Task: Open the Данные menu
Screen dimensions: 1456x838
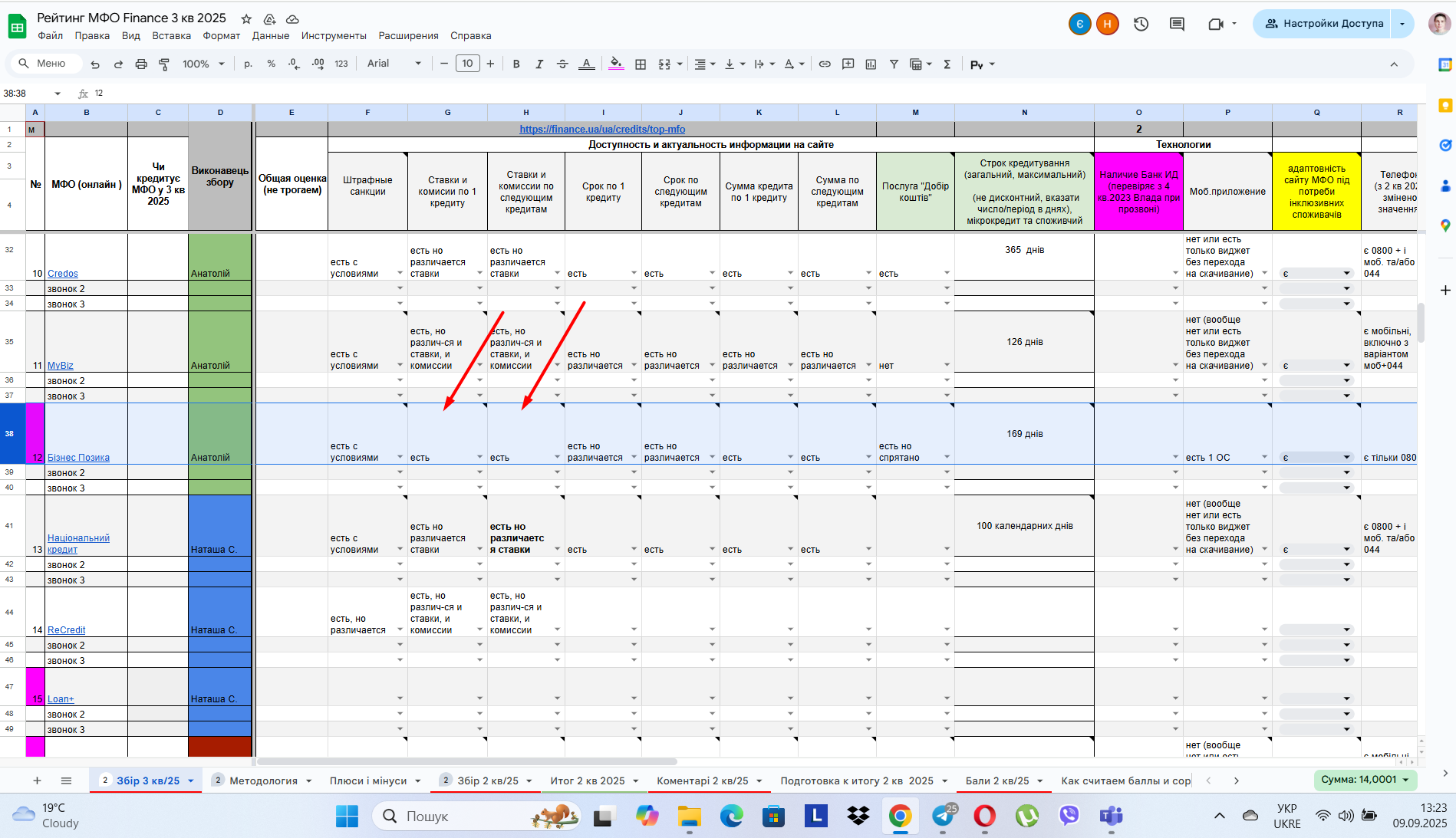Action: click(271, 36)
